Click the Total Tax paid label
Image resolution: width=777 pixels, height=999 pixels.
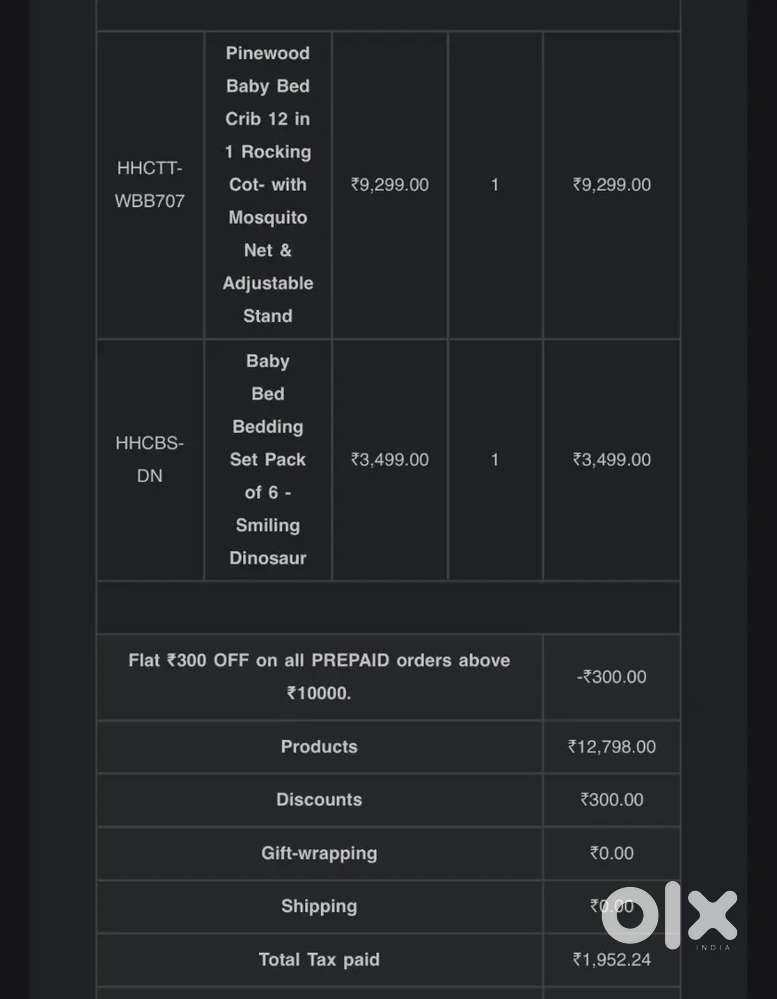click(x=319, y=960)
